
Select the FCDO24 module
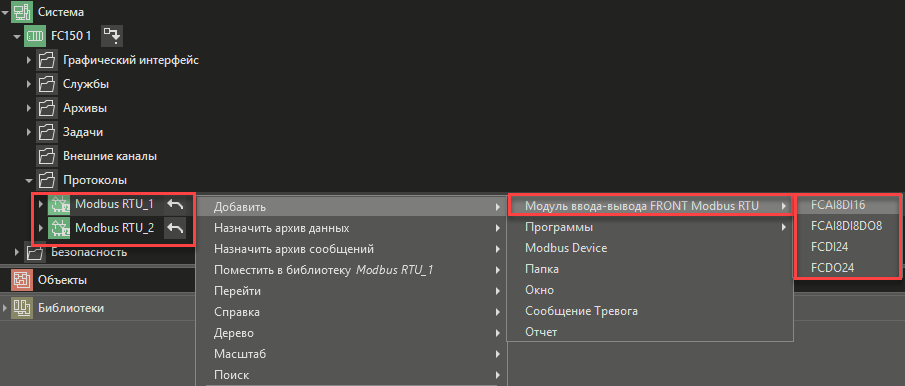pyautogui.click(x=847, y=268)
